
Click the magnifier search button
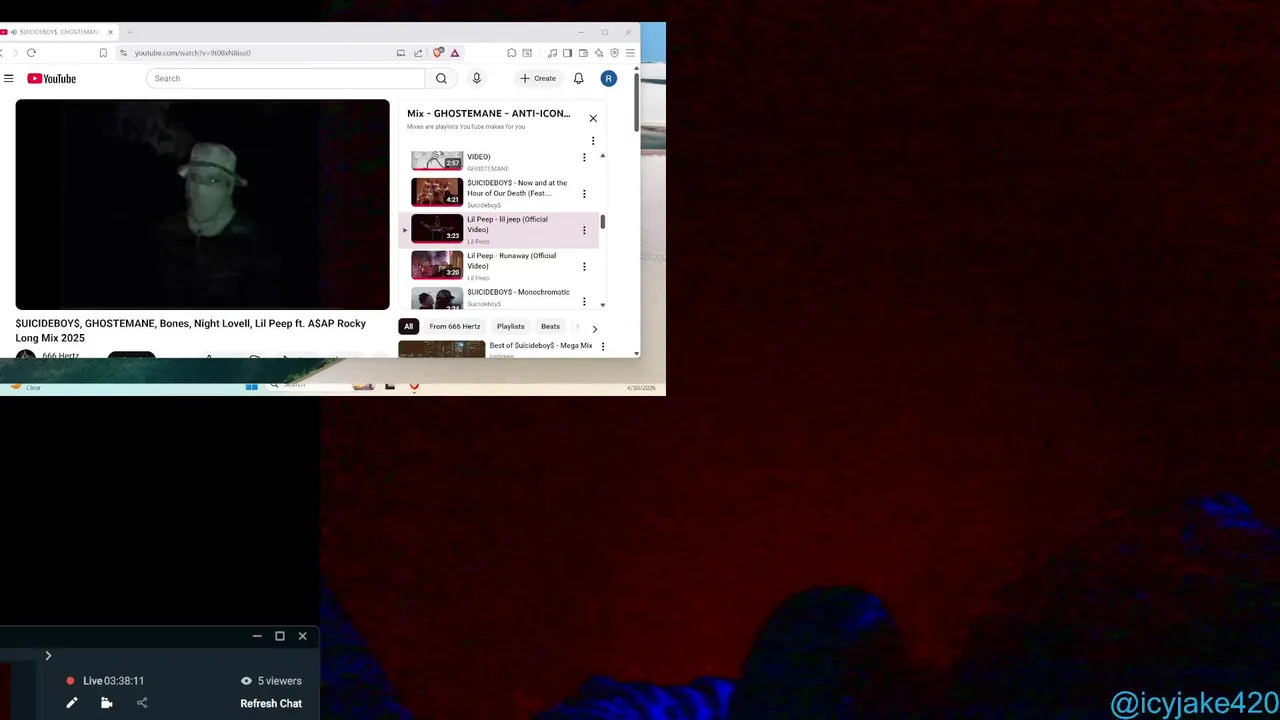click(441, 78)
